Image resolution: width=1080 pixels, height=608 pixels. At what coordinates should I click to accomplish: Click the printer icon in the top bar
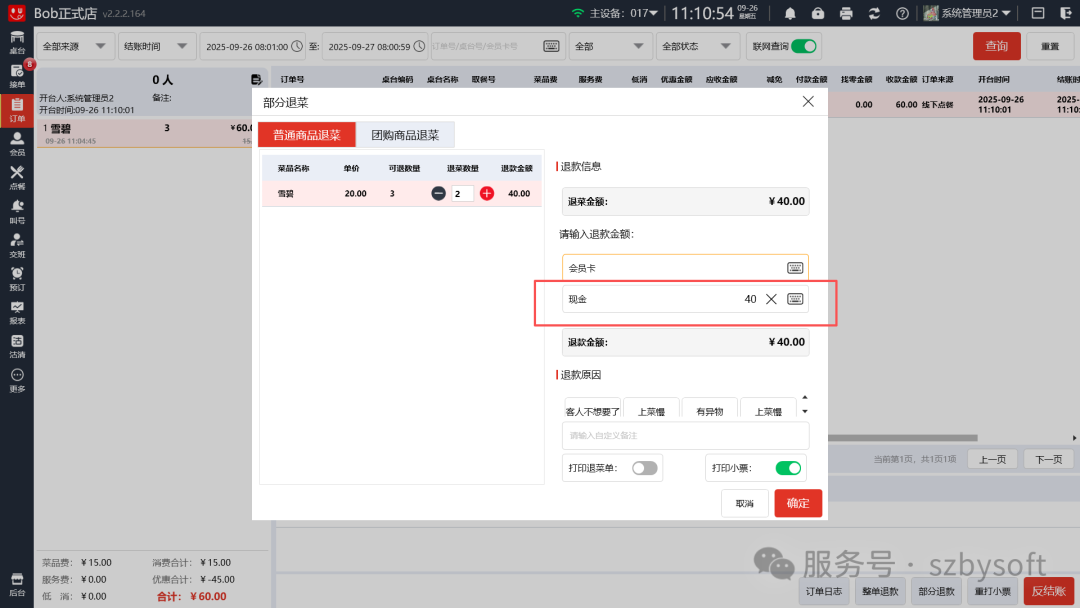(847, 13)
